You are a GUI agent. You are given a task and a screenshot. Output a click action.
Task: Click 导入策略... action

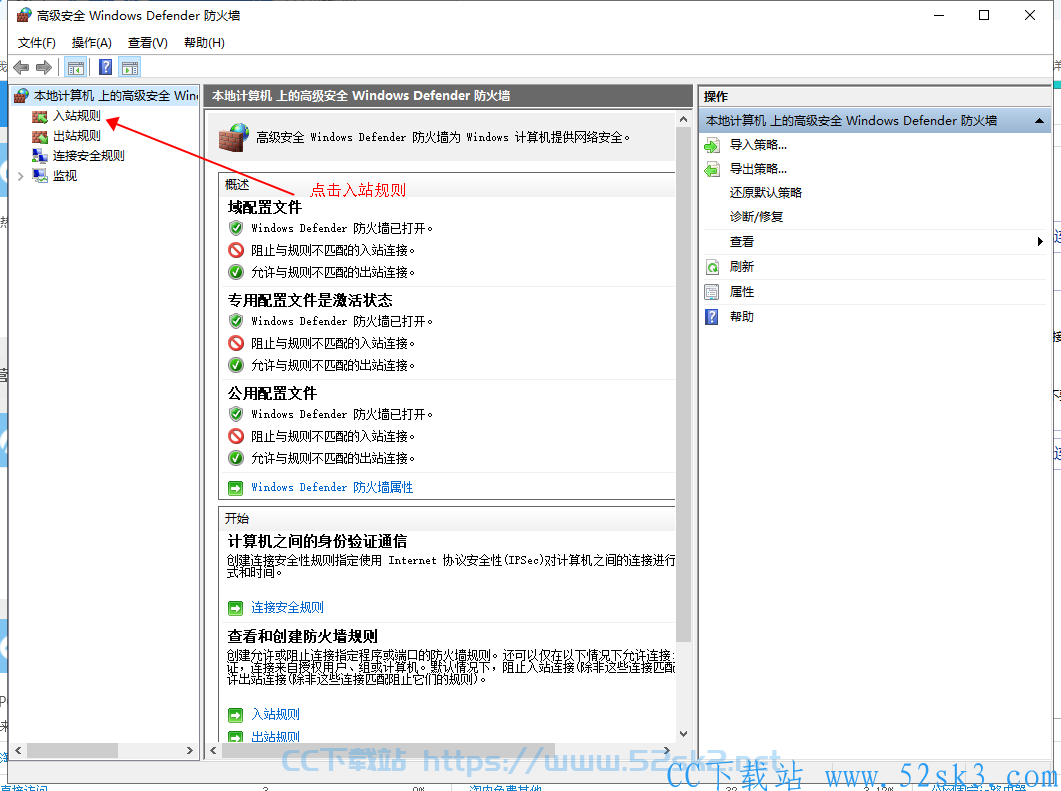(759, 145)
